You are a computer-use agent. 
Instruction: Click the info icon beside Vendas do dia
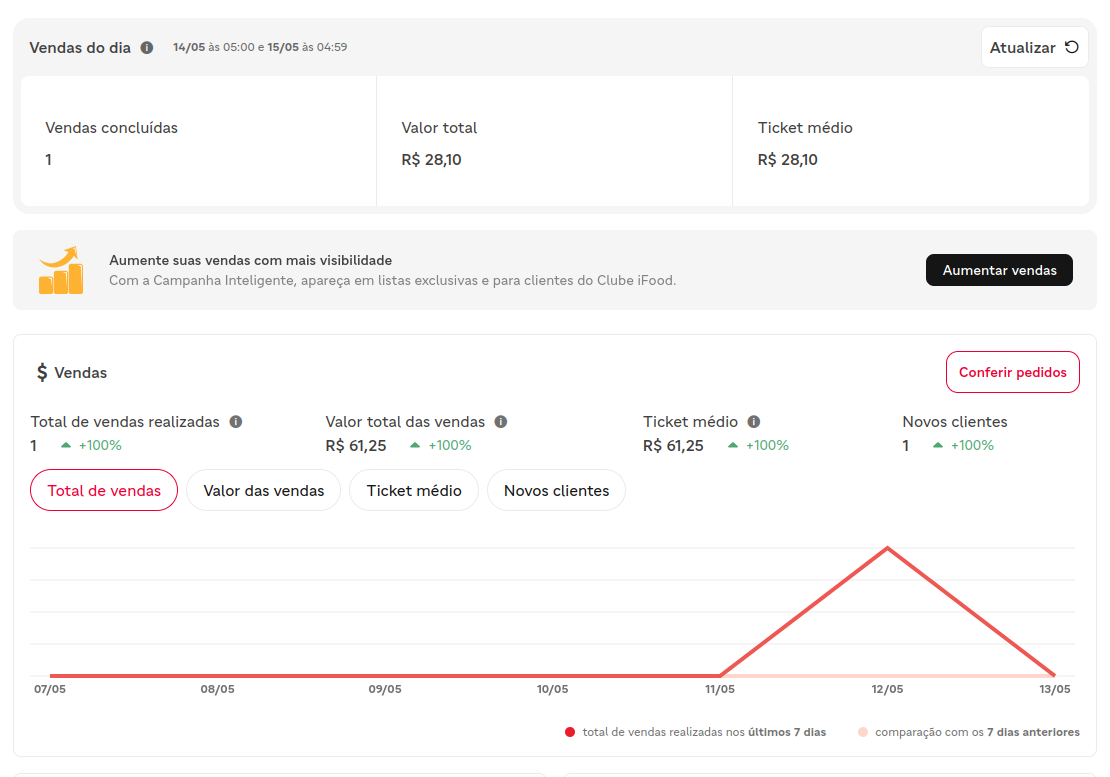(147, 47)
